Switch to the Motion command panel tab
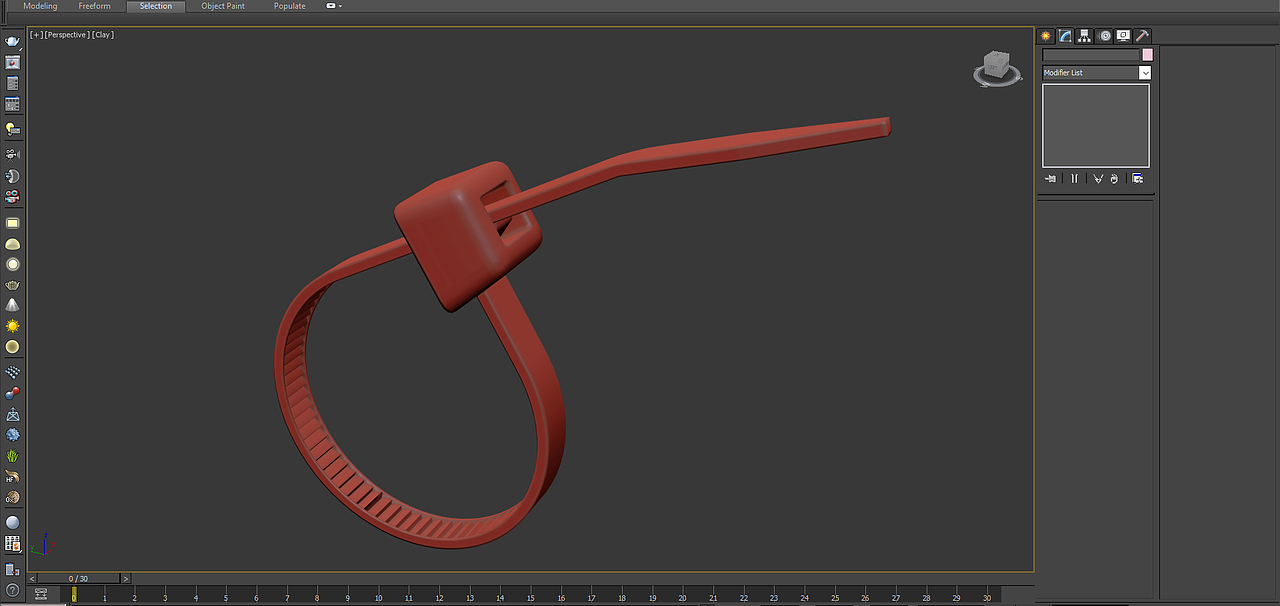The height and width of the screenshot is (606, 1280). [1104, 35]
